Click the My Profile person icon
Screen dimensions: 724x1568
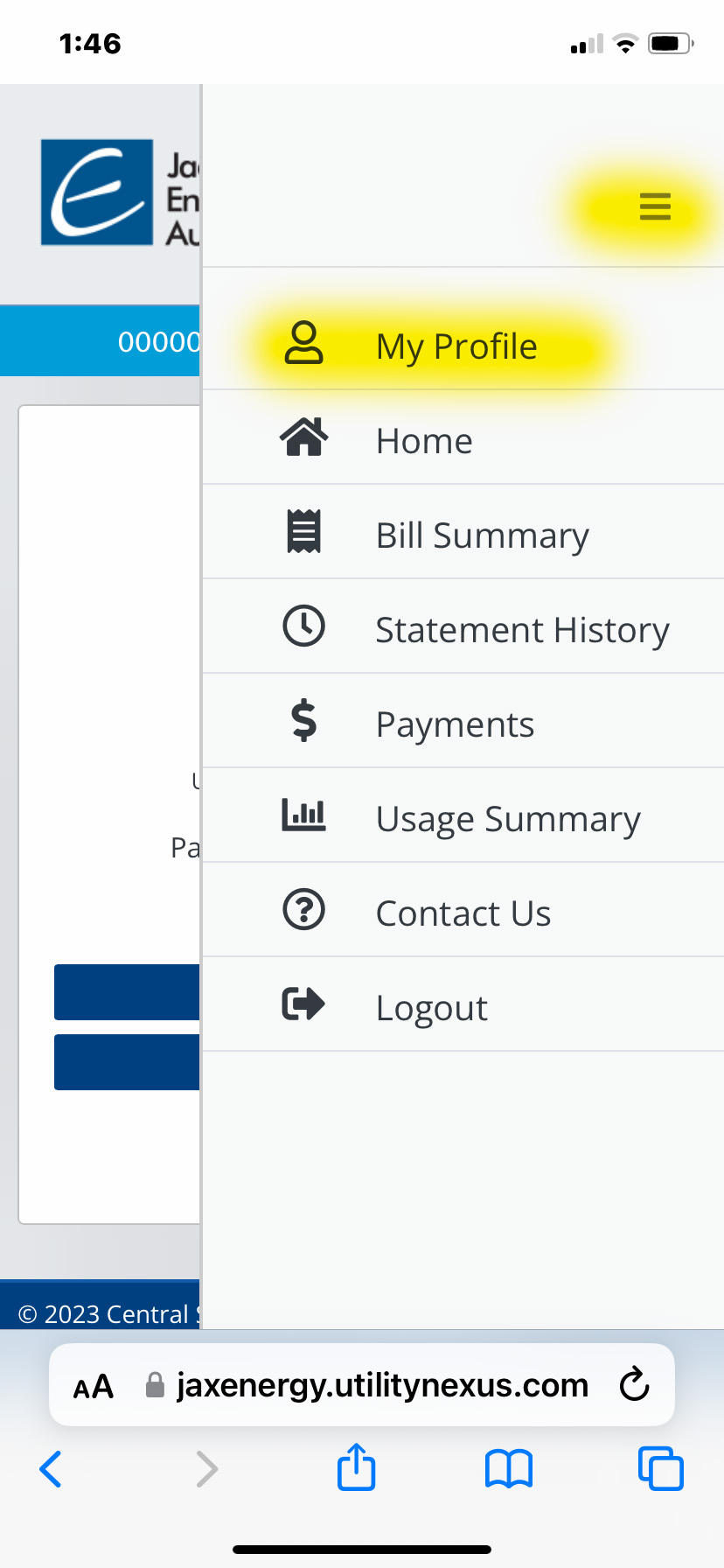(304, 343)
